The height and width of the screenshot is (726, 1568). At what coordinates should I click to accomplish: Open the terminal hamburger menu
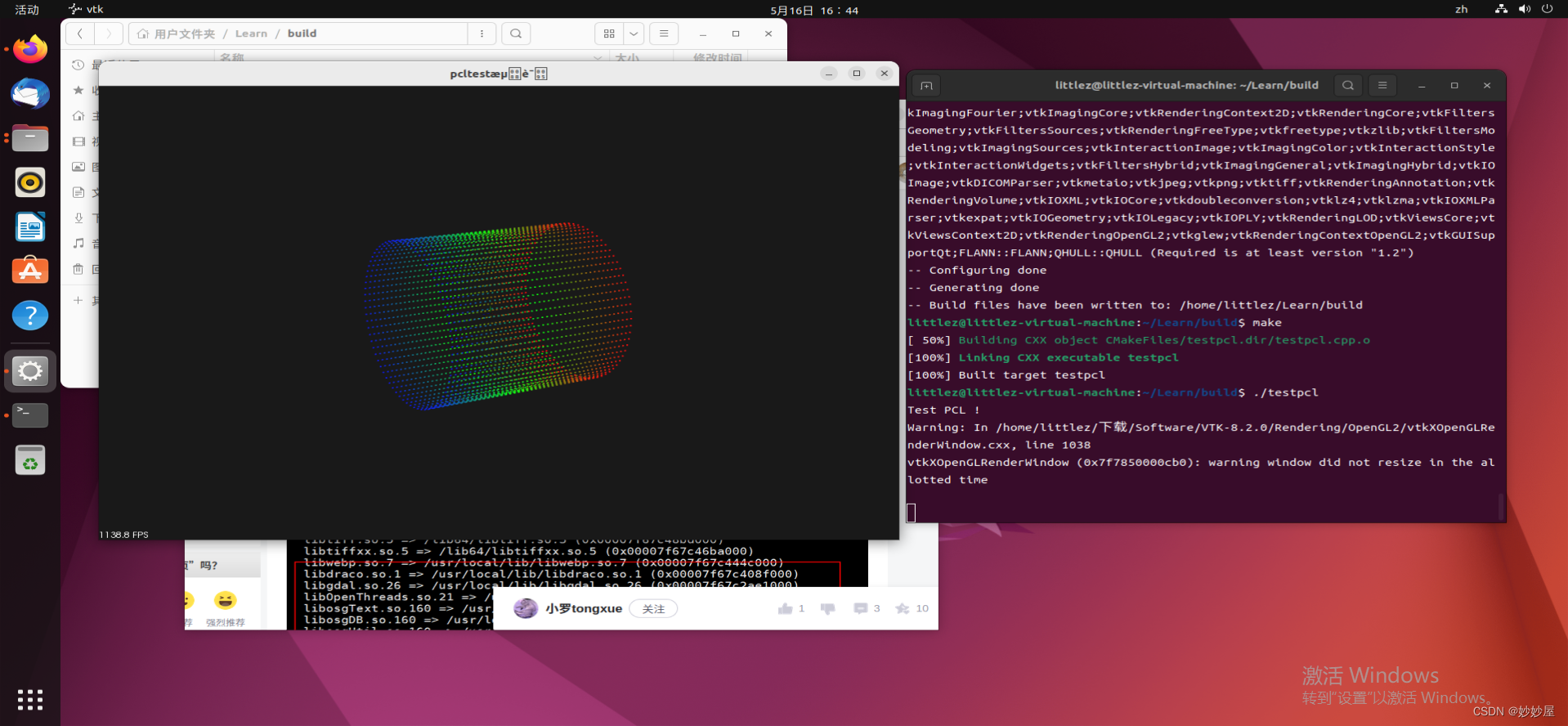tap(1382, 85)
